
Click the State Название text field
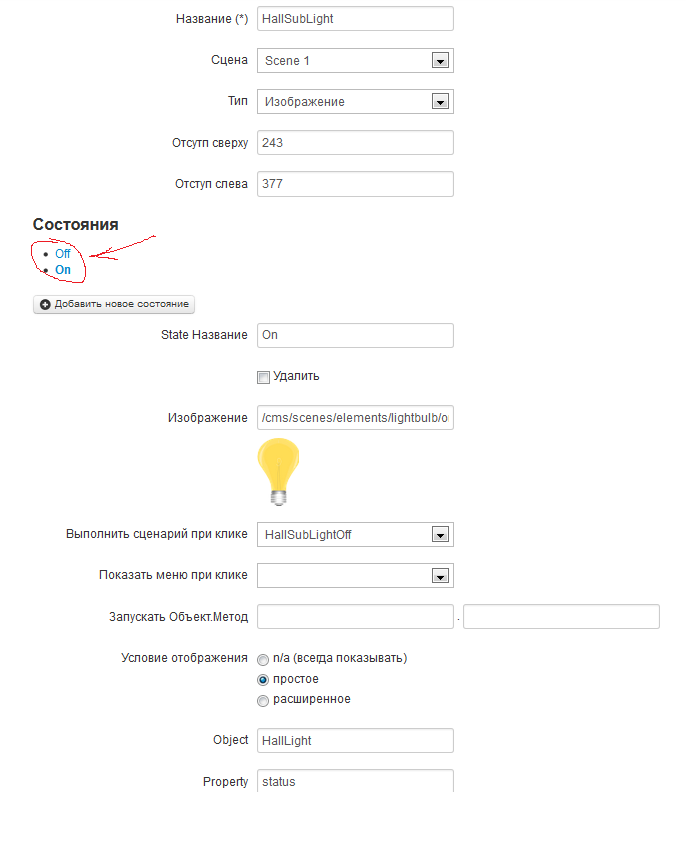[355, 335]
